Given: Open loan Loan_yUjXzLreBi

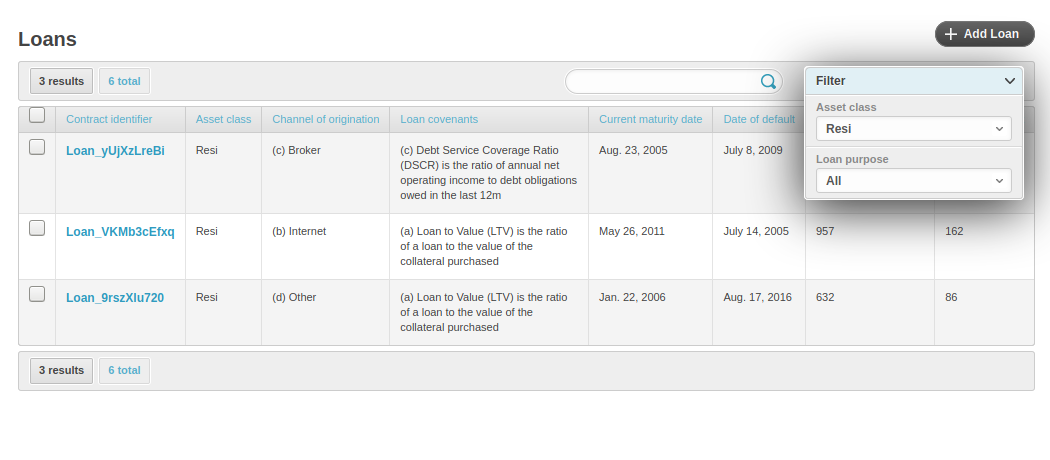Looking at the screenshot, I should coord(115,151).
